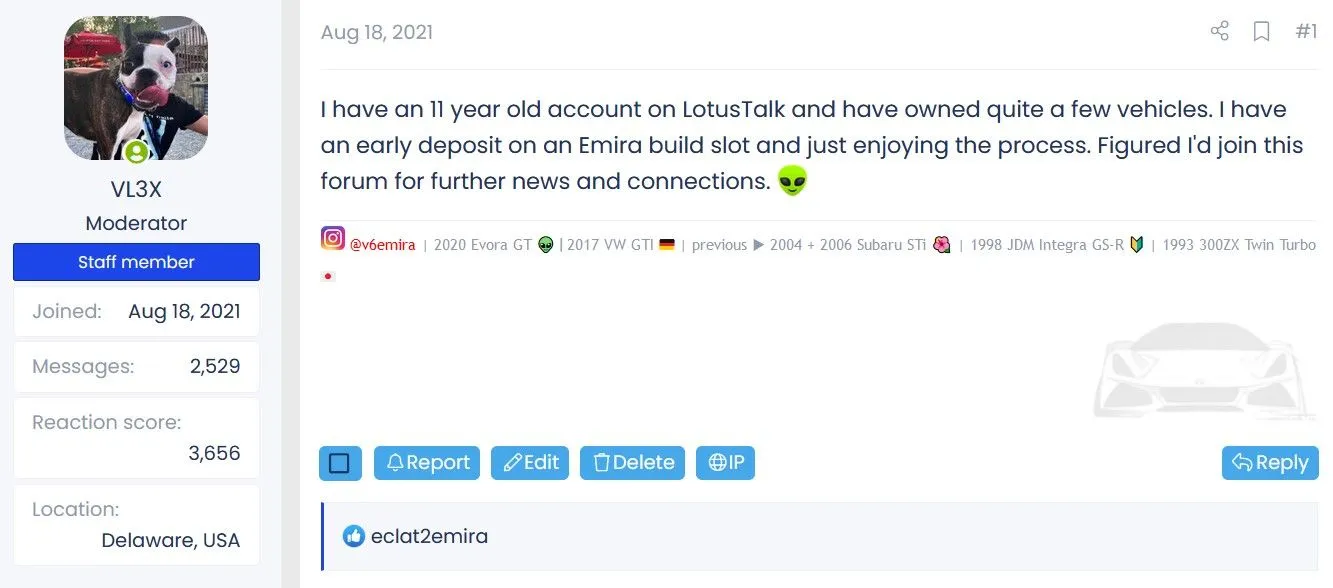The height and width of the screenshot is (588, 1333).
Task: Reply to this post
Action: pos(1270,463)
